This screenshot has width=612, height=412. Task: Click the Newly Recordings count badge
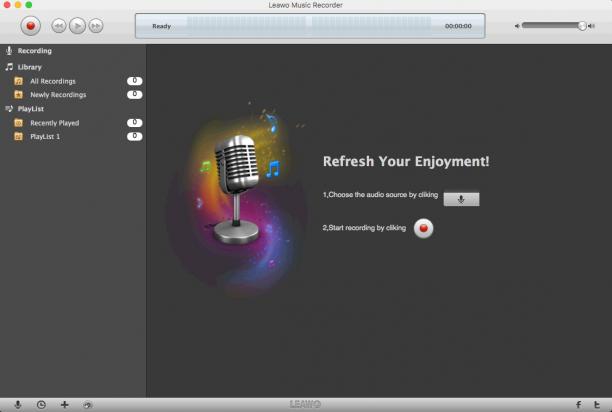click(x=135, y=94)
